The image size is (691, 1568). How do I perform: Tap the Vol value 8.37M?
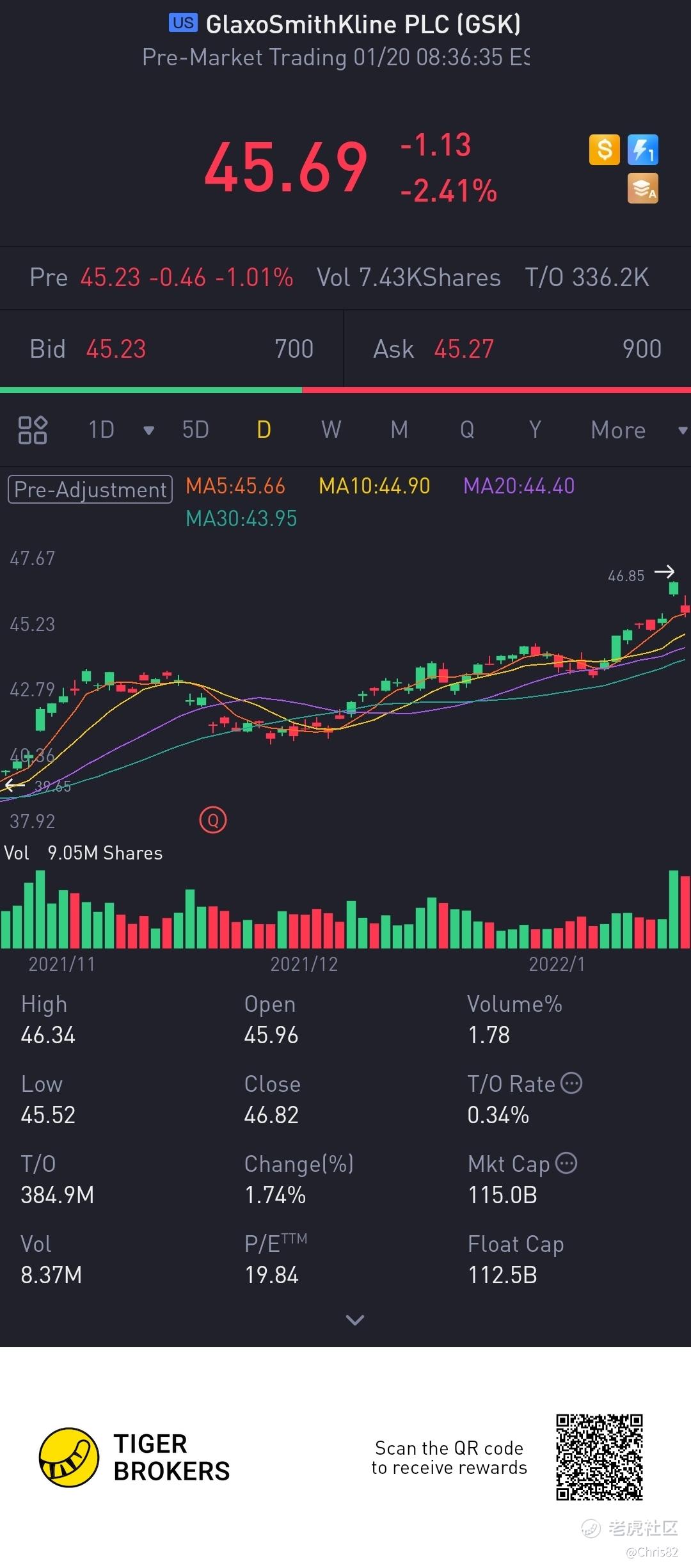(51, 1275)
